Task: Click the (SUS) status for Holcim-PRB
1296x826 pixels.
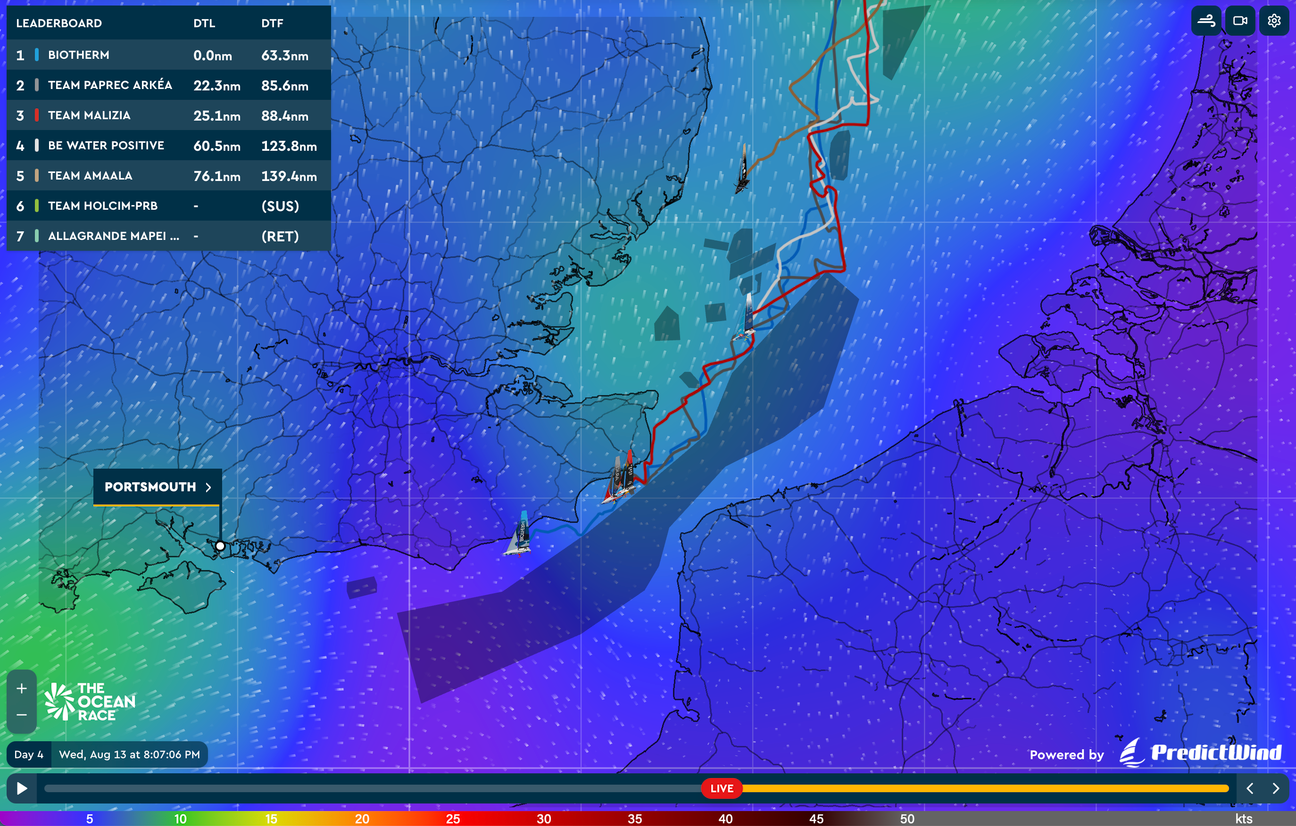Action: point(280,206)
